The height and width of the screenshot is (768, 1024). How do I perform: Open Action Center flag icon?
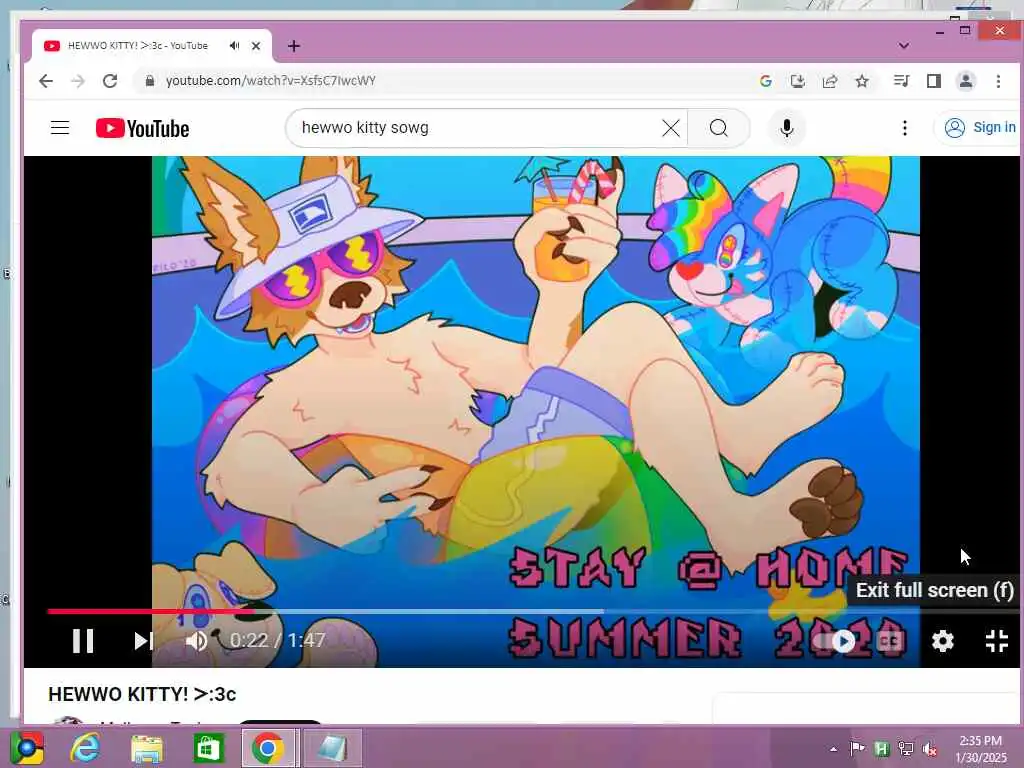(857, 749)
